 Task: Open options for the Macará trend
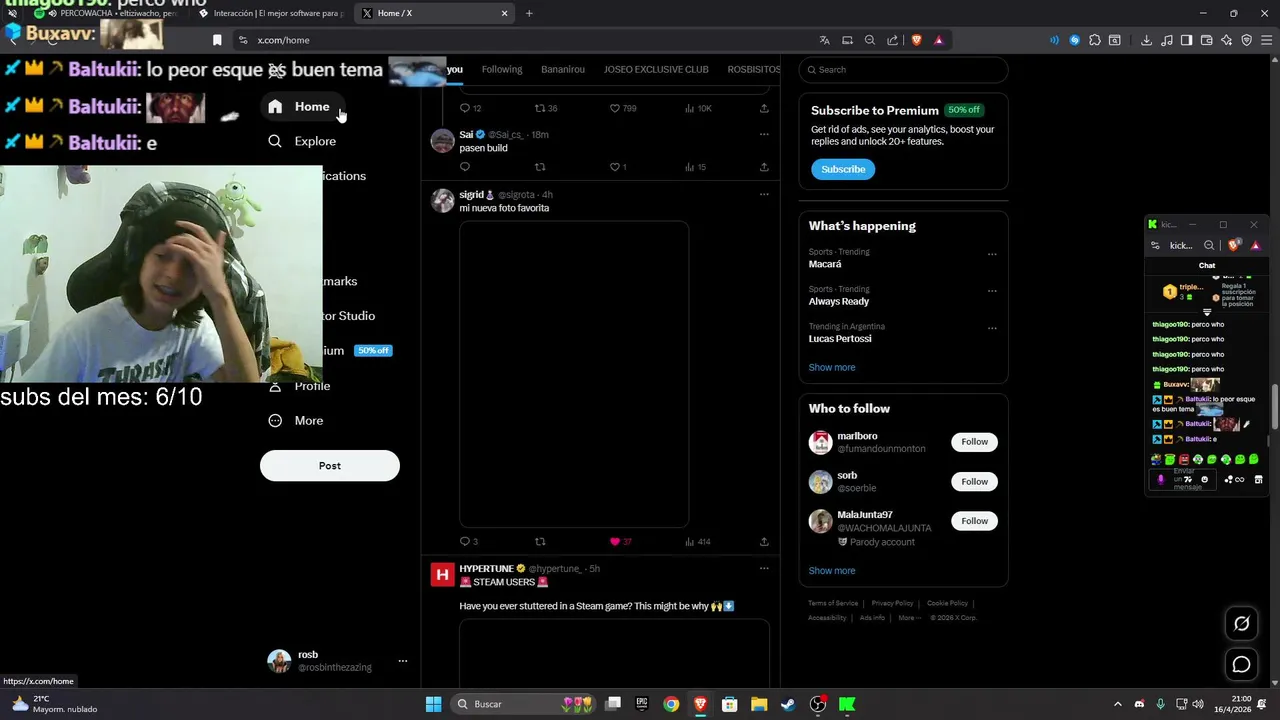(992, 254)
